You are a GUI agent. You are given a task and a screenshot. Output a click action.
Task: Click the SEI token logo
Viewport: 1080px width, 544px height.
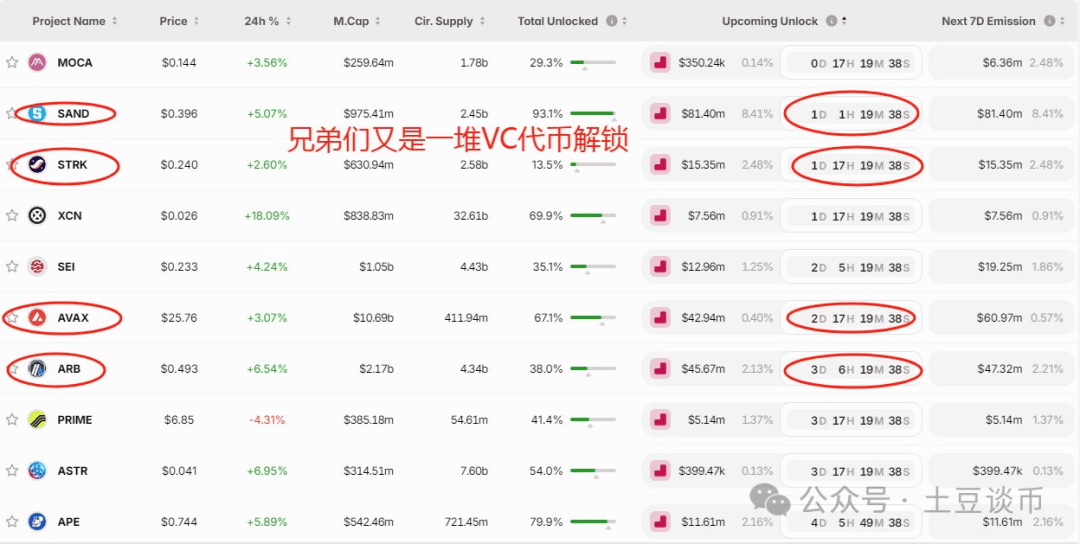pos(37,266)
